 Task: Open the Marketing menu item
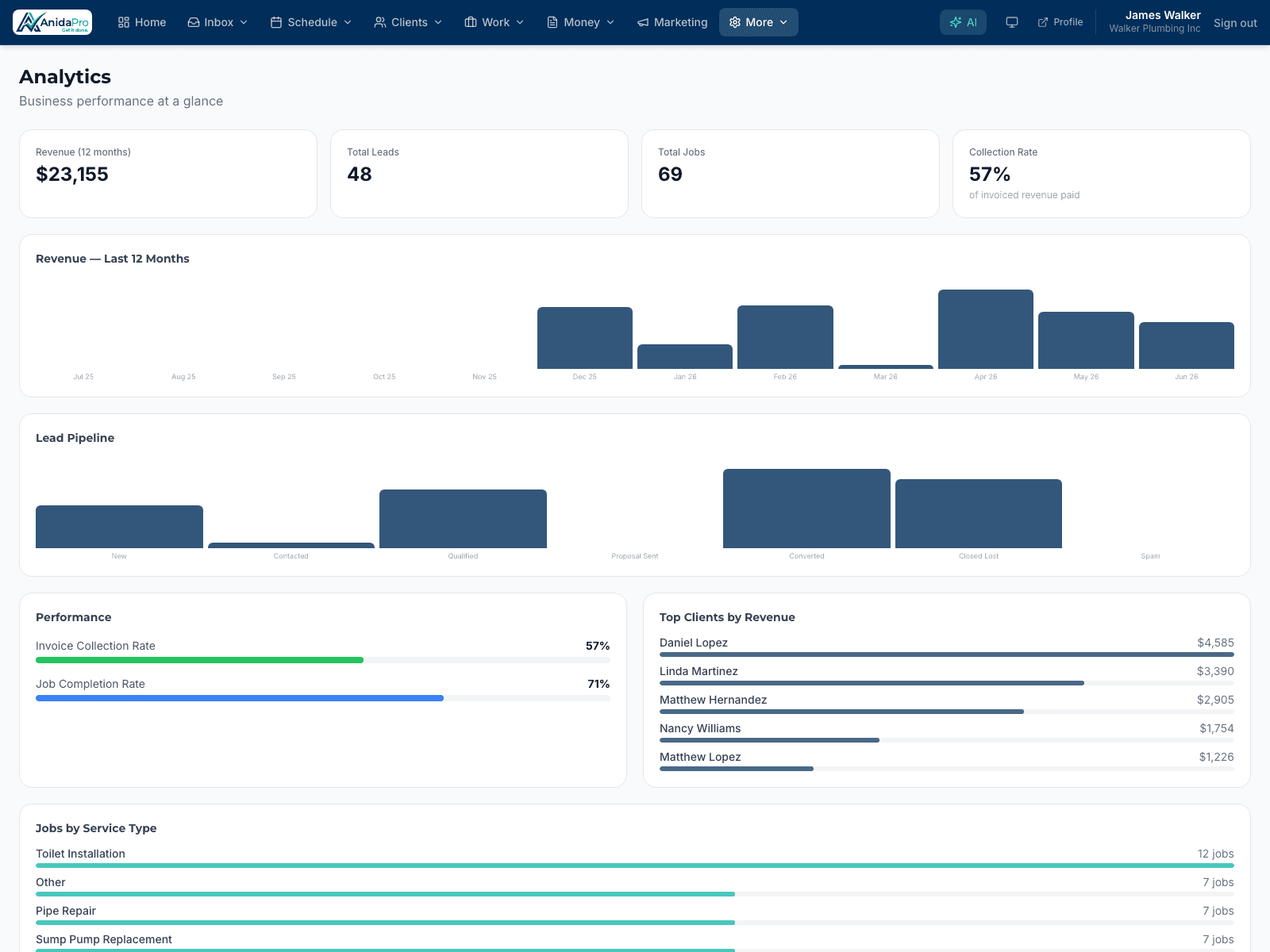click(672, 22)
